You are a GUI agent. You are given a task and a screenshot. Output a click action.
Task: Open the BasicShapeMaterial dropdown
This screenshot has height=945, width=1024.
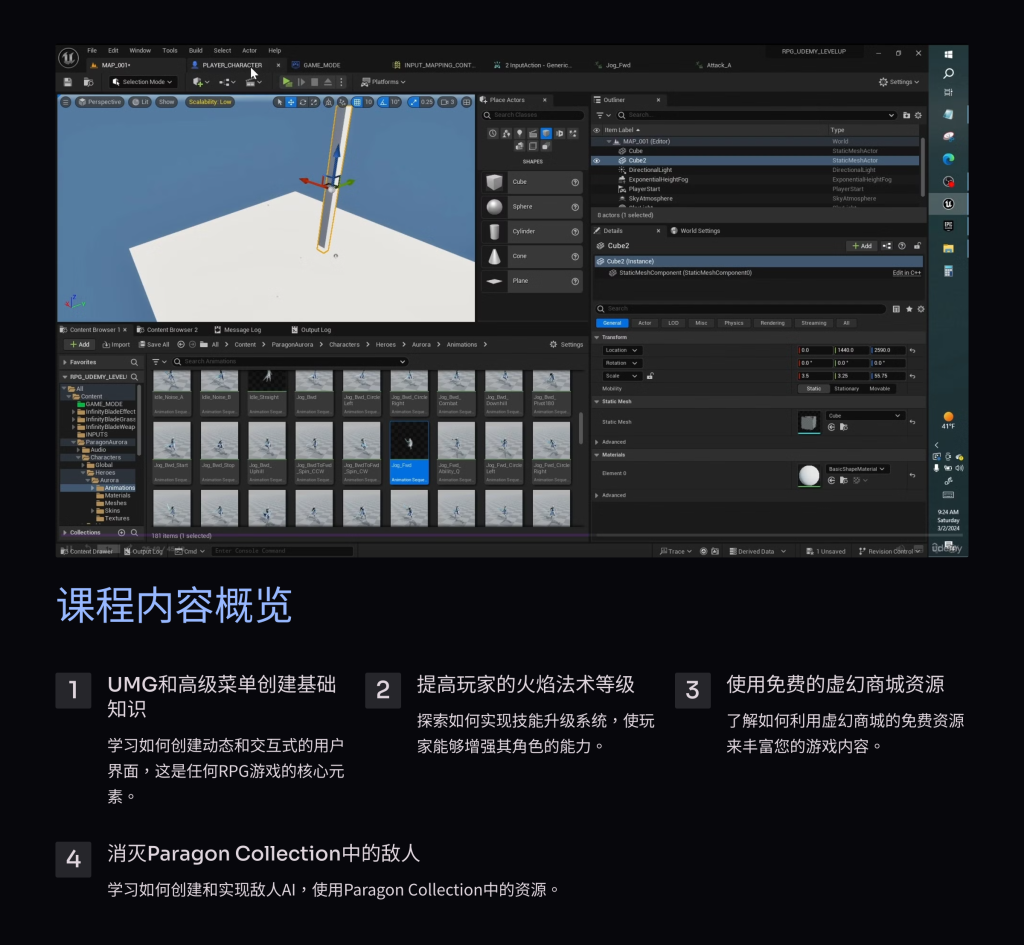coord(857,469)
